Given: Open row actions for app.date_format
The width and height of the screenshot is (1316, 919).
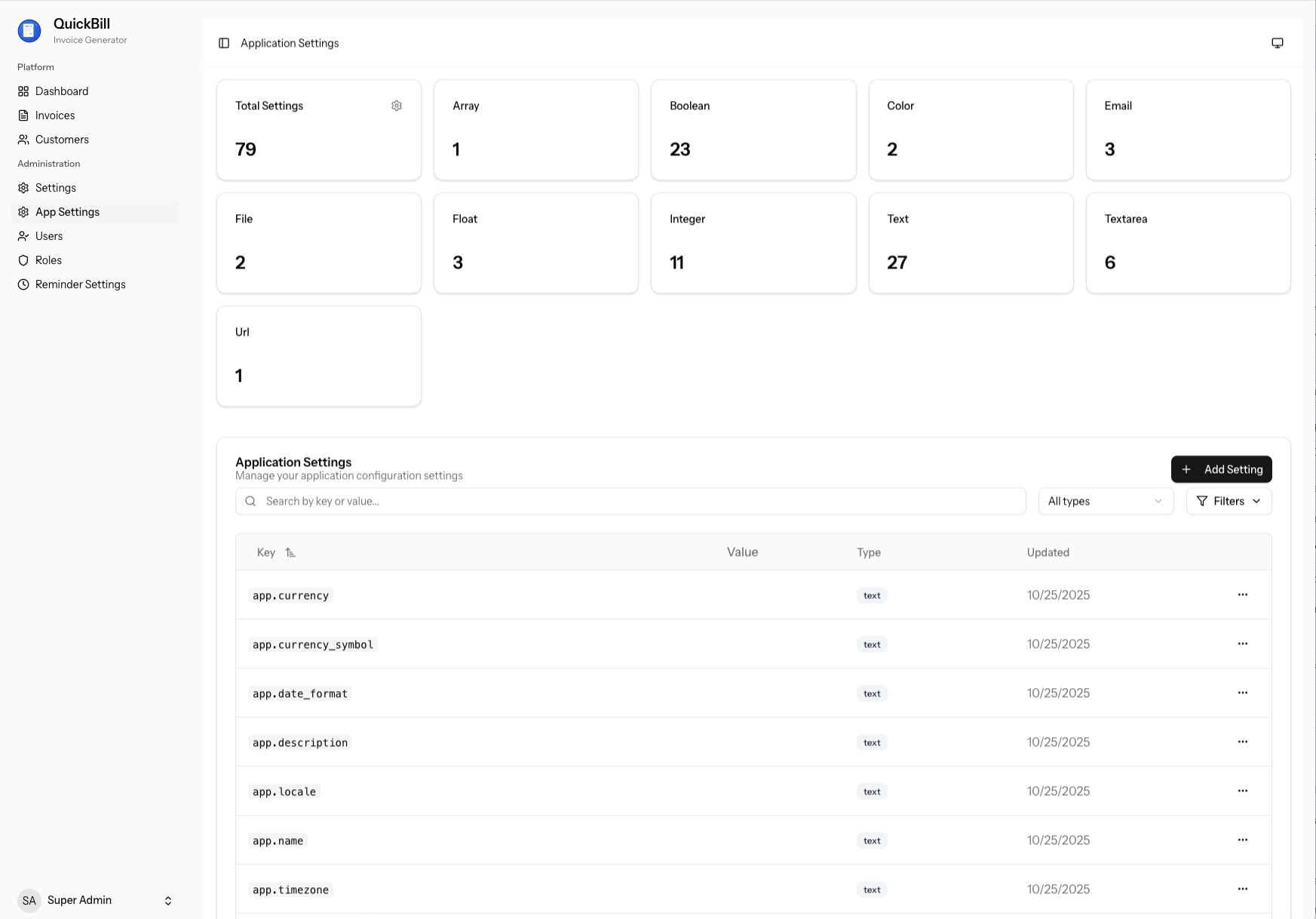Looking at the screenshot, I should pyautogui.click(x=1242, y=693).
